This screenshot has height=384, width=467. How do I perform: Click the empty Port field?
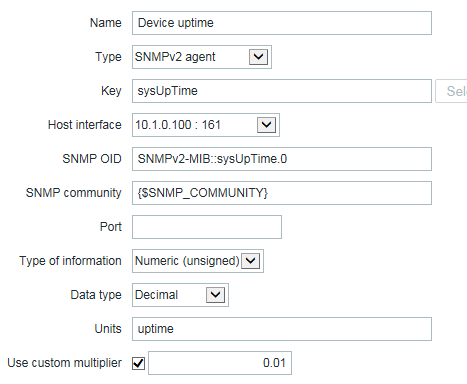click(207, 227)
